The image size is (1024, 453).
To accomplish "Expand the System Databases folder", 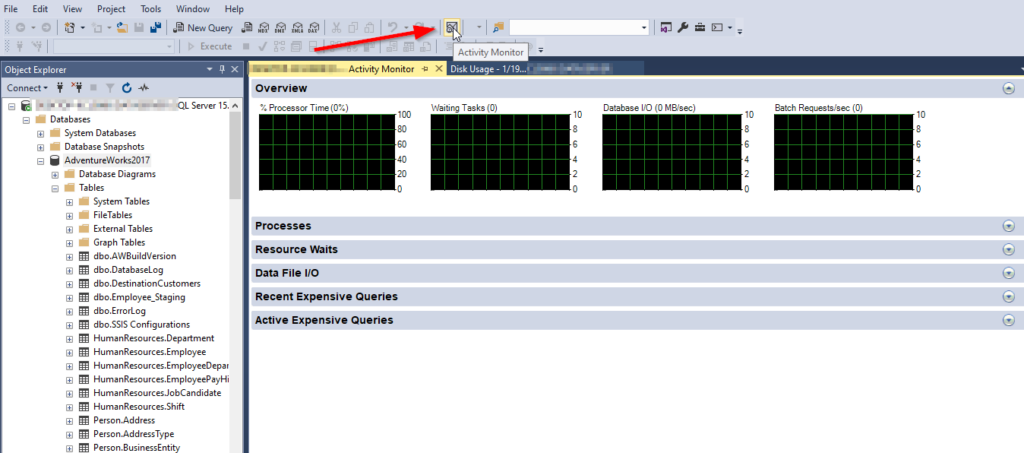I will click(41, 133).
